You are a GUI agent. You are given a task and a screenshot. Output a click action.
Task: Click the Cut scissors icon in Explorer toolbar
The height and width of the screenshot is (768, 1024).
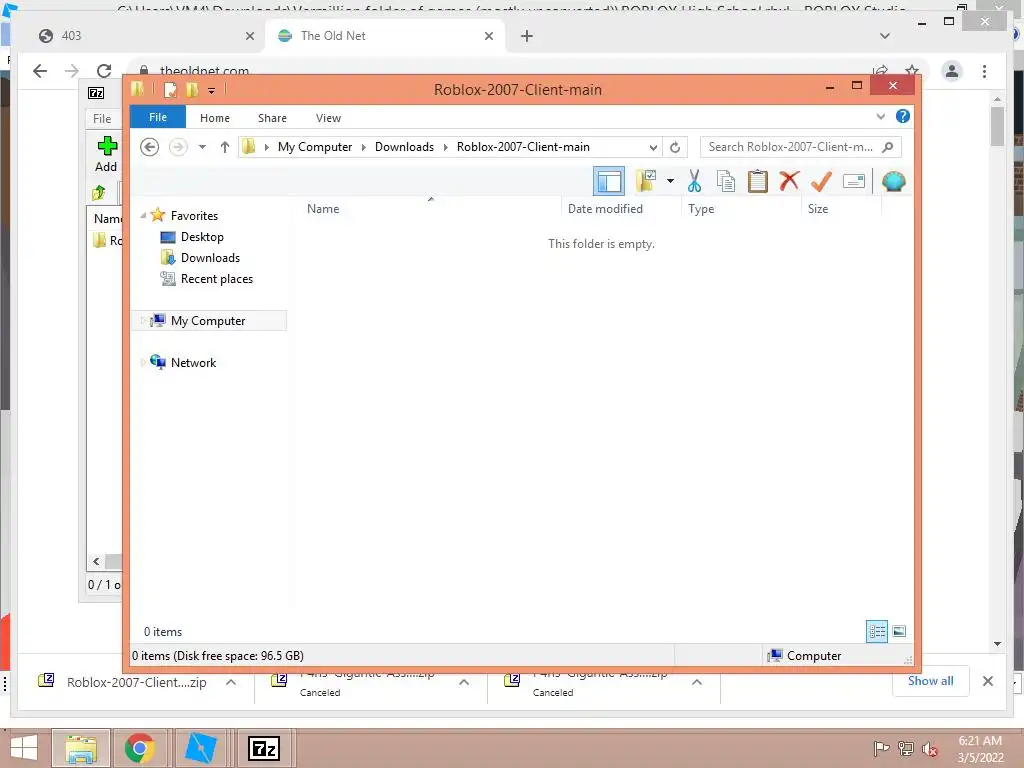pyautogui.click(x=694, y=181)
